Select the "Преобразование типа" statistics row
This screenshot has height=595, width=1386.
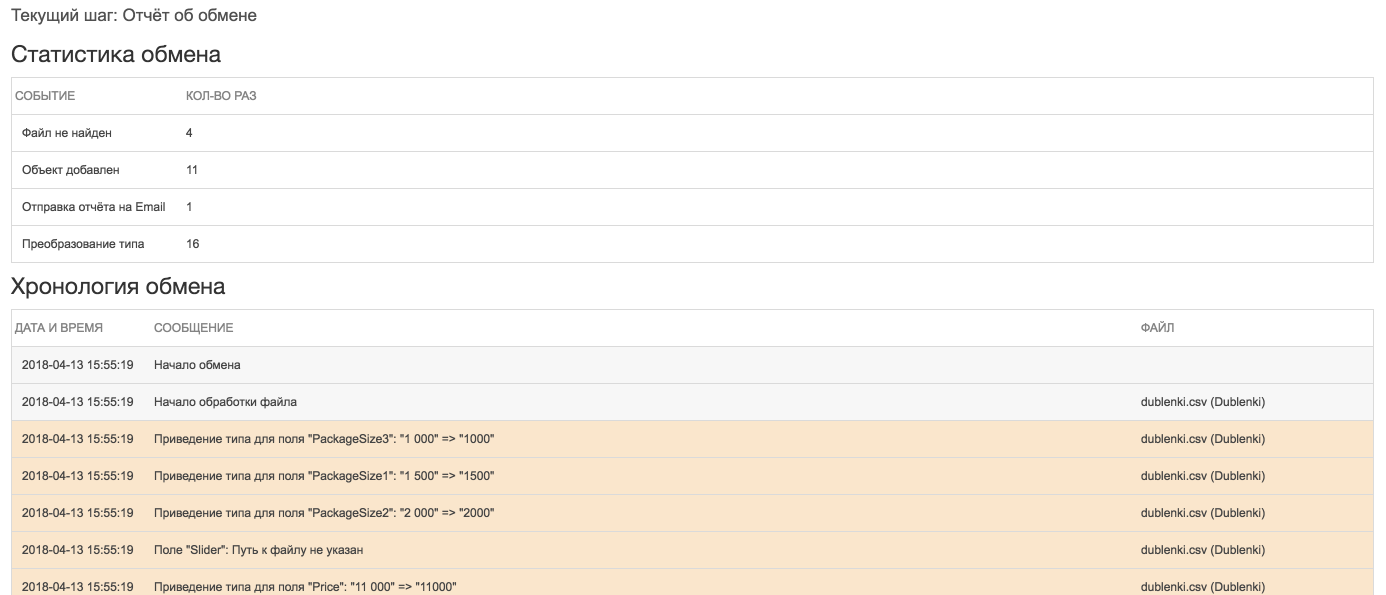[83, 244]
